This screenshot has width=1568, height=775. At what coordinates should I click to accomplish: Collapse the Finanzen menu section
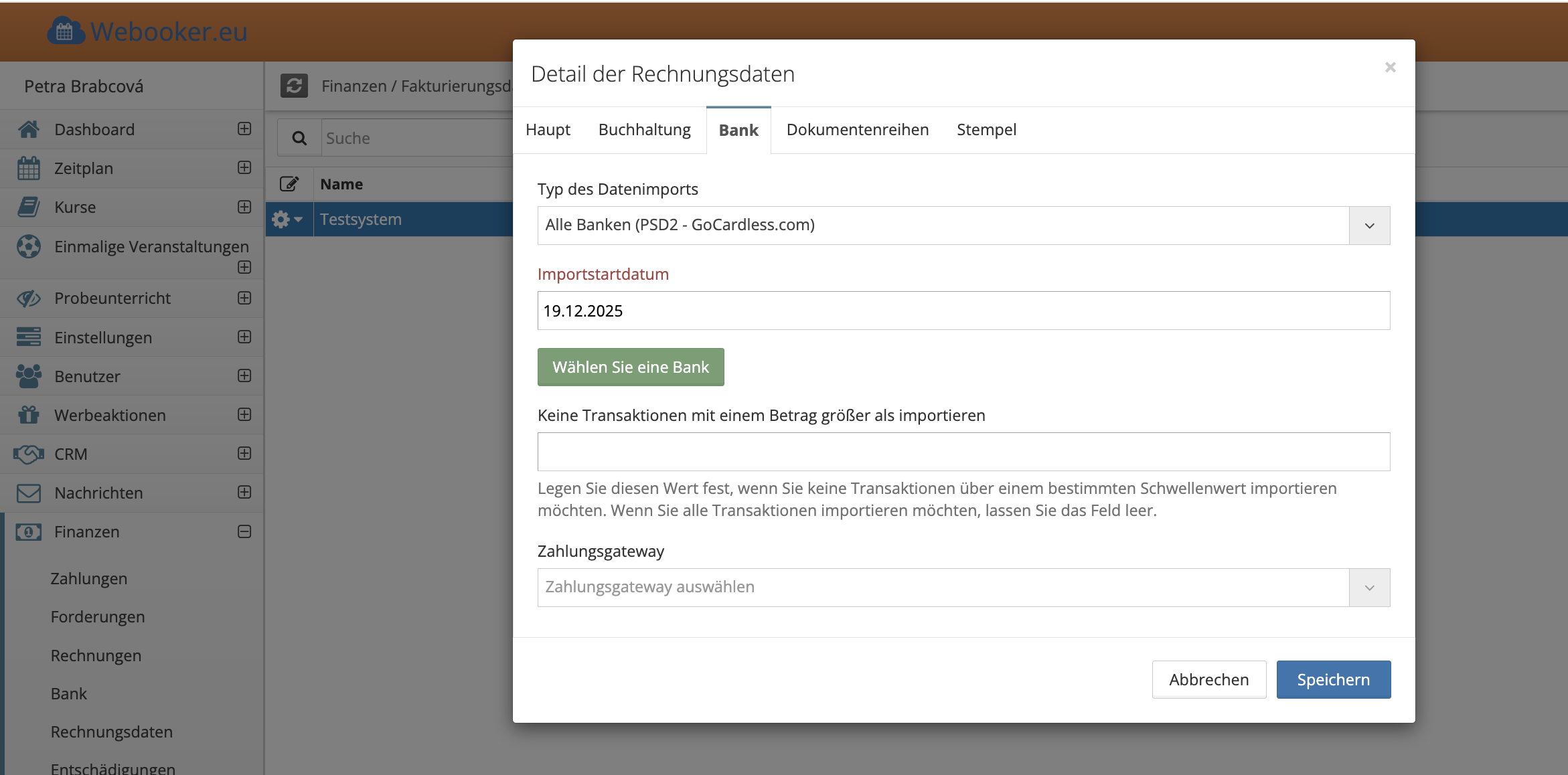244,531
